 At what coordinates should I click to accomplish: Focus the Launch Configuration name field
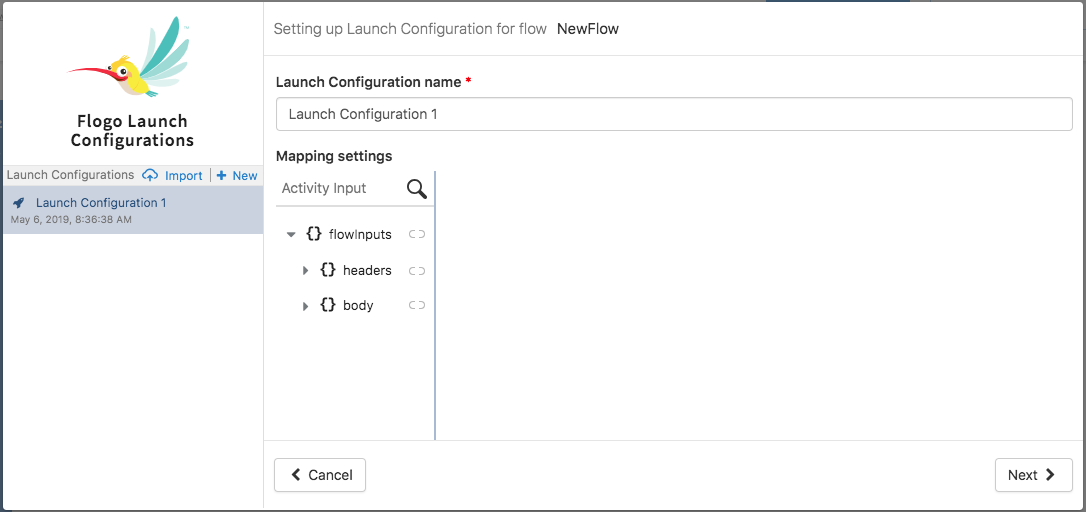674,114
